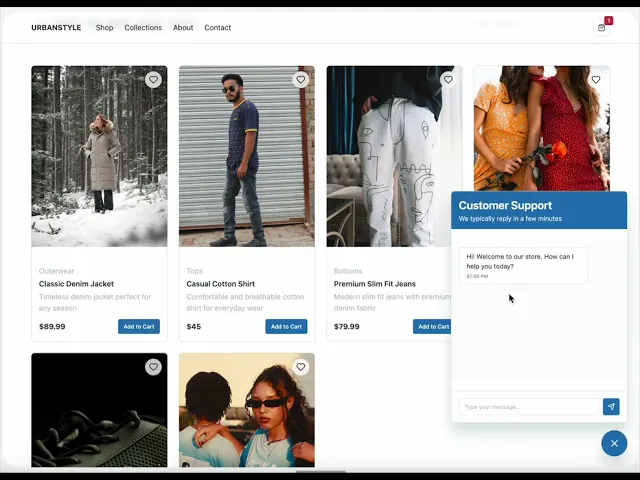The width and height of the screenshot is (640, 480).
Task: Favorite the sunglasses couple product heart icon
Action: tap(301, 367)
